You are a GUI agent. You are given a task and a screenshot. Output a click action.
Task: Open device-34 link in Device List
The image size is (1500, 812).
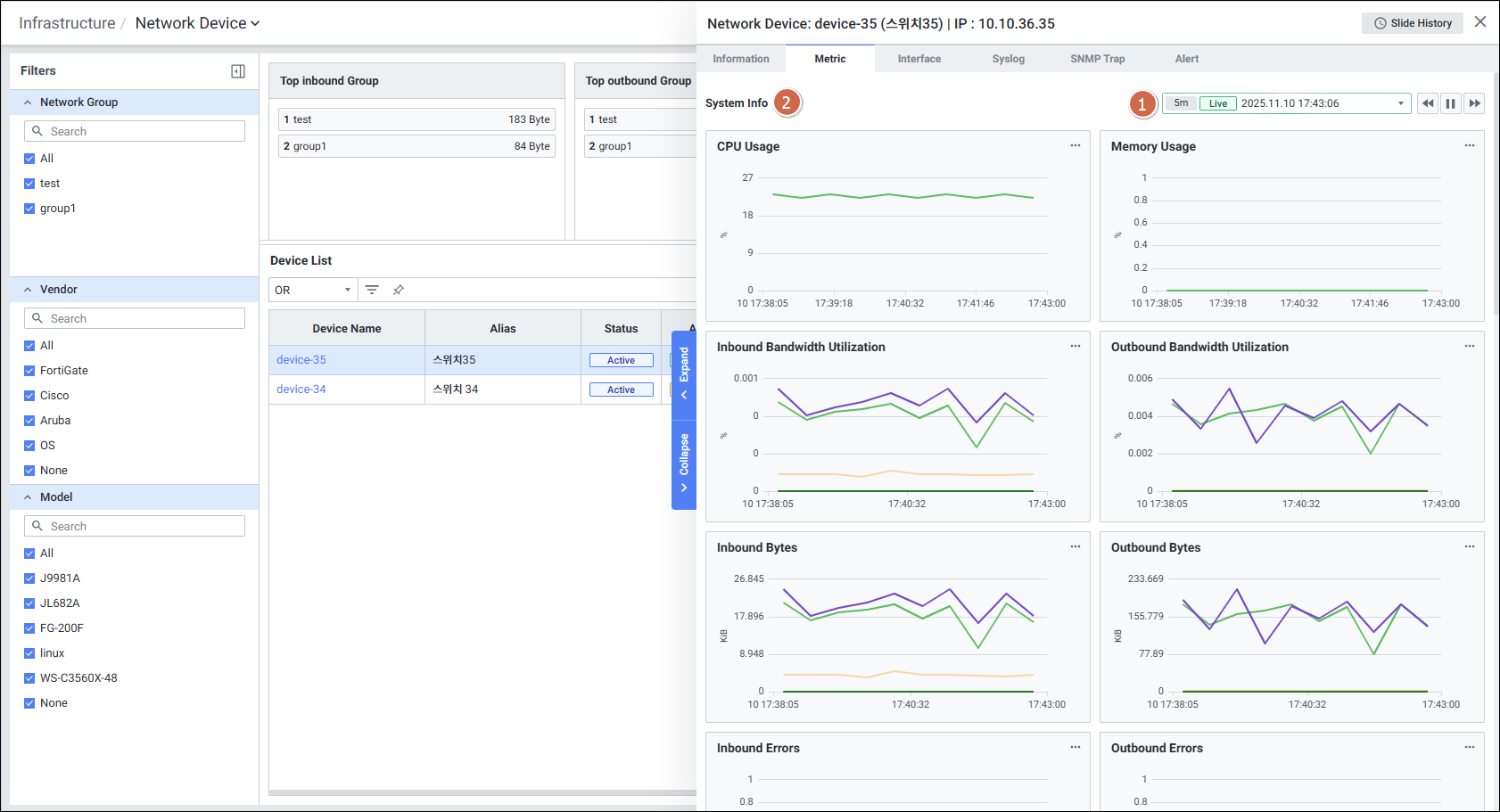coord(301,390)
